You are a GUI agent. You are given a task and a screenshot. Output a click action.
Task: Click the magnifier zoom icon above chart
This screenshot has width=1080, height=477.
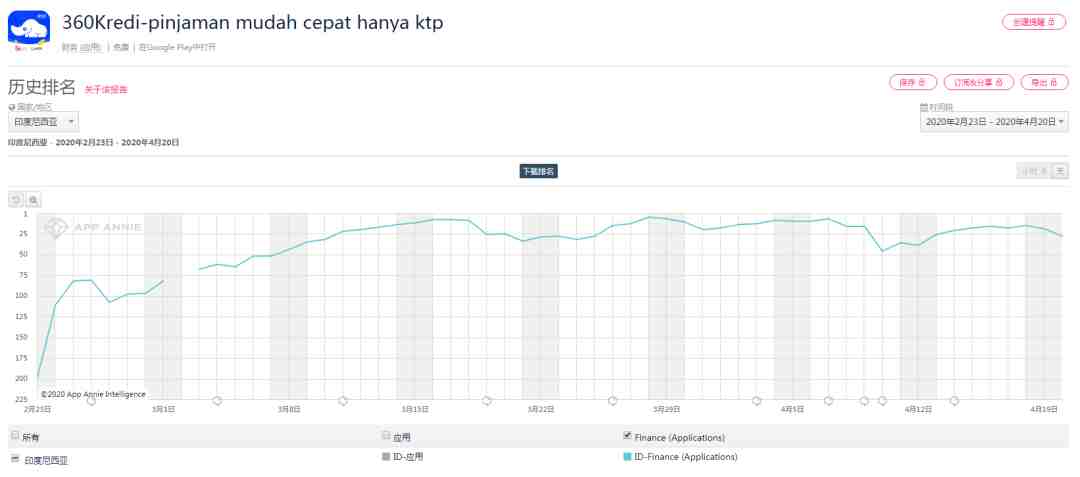coord(34,200)
